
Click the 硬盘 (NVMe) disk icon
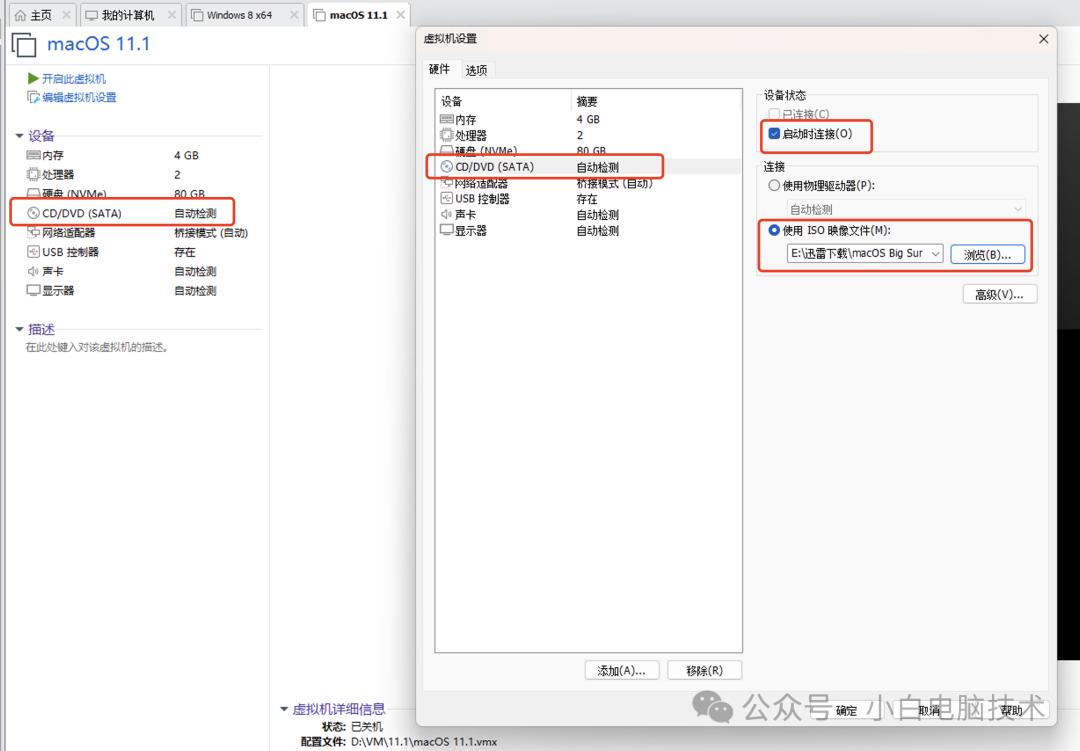[x=34, y=193]
